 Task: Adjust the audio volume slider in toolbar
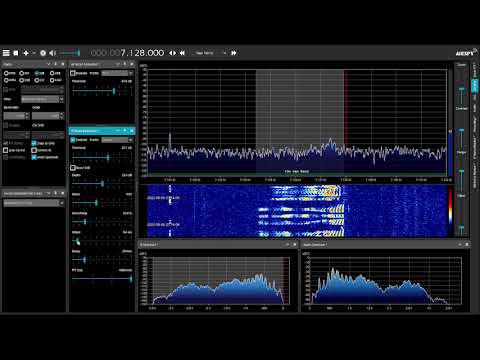pos(70,53)
